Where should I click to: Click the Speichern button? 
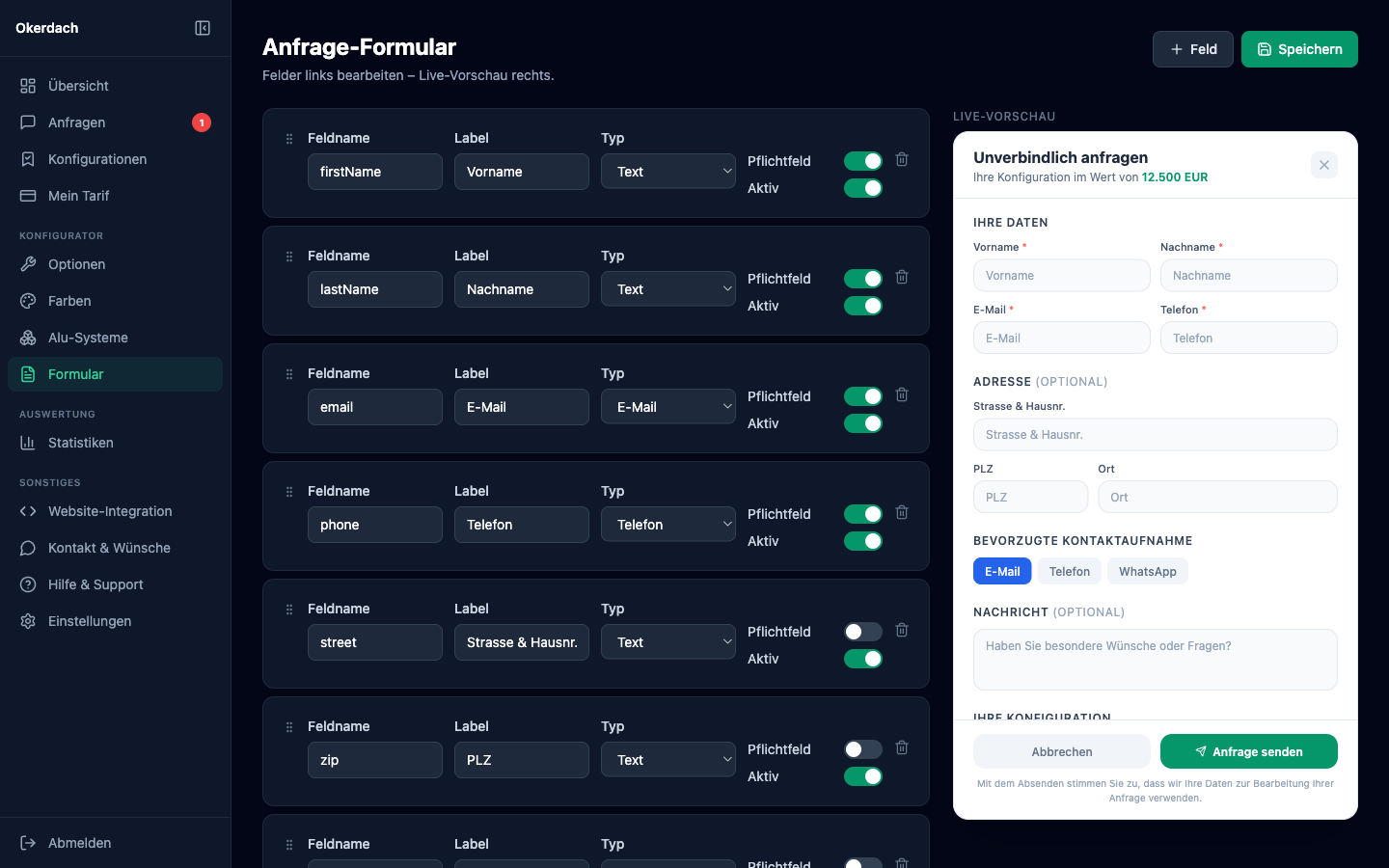click(1299, 48)
